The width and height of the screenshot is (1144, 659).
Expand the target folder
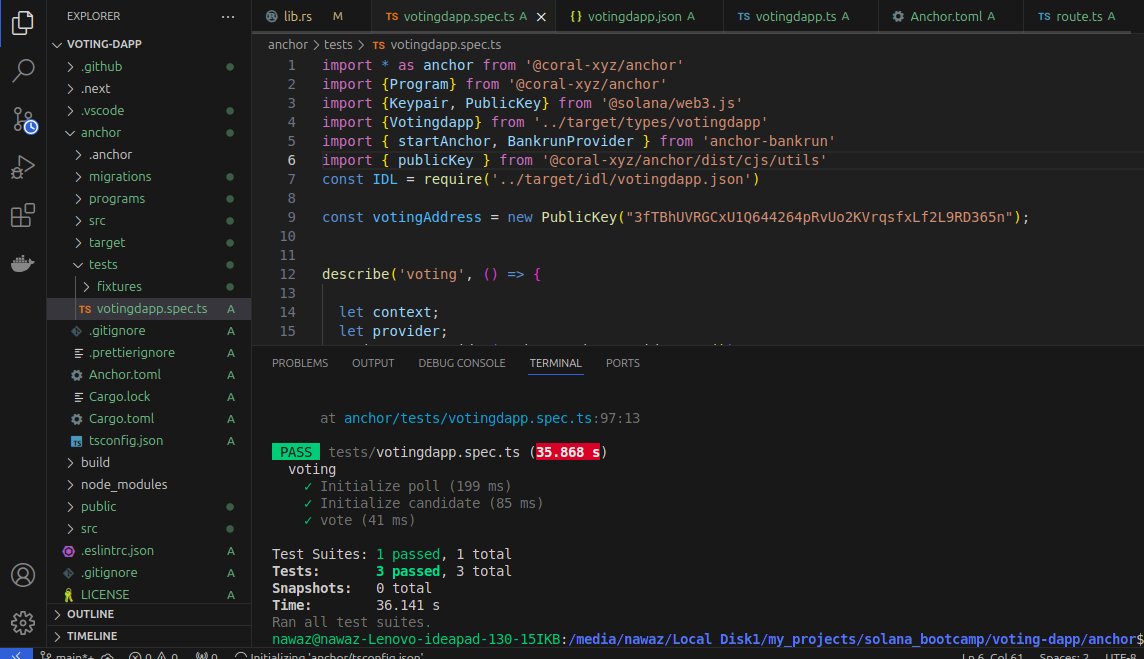(x=78, y=242)
